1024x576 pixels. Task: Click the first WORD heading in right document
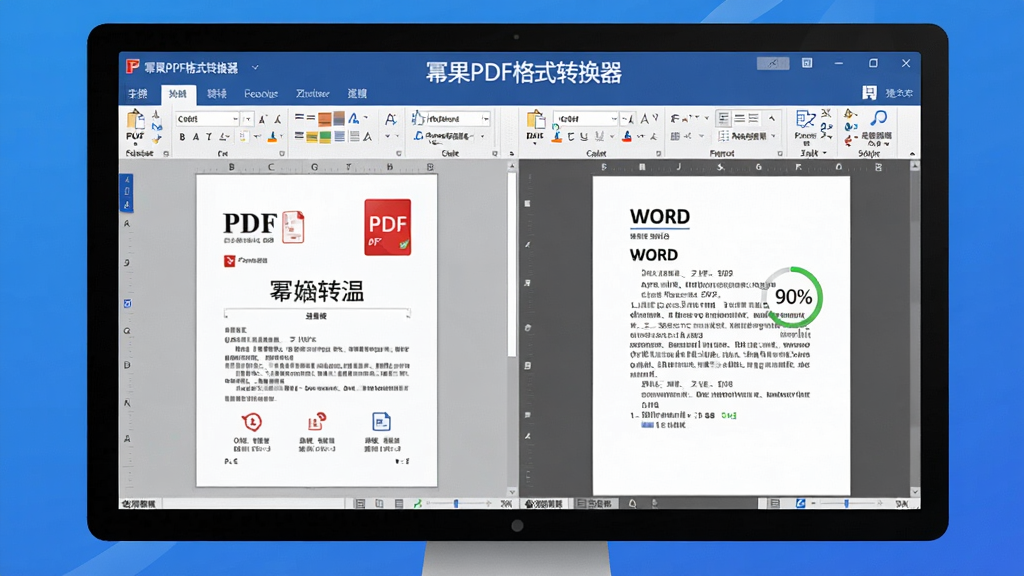(660, 217)
